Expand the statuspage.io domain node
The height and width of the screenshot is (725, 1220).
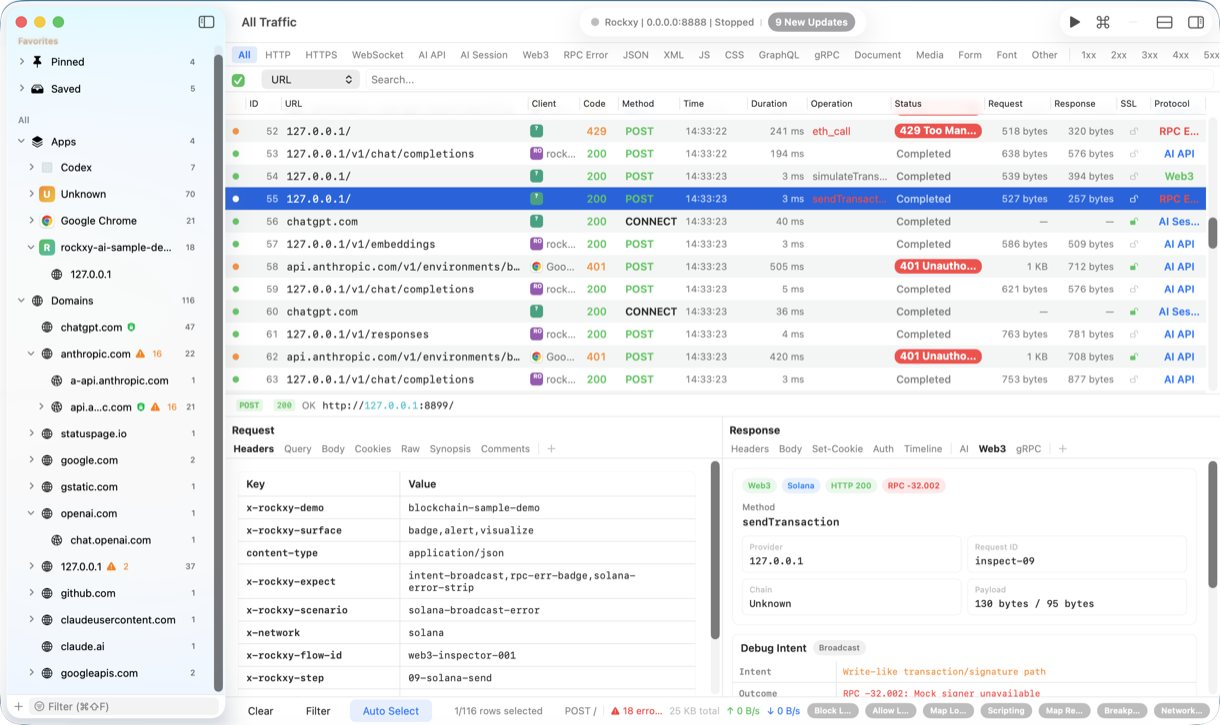(32, 434)
